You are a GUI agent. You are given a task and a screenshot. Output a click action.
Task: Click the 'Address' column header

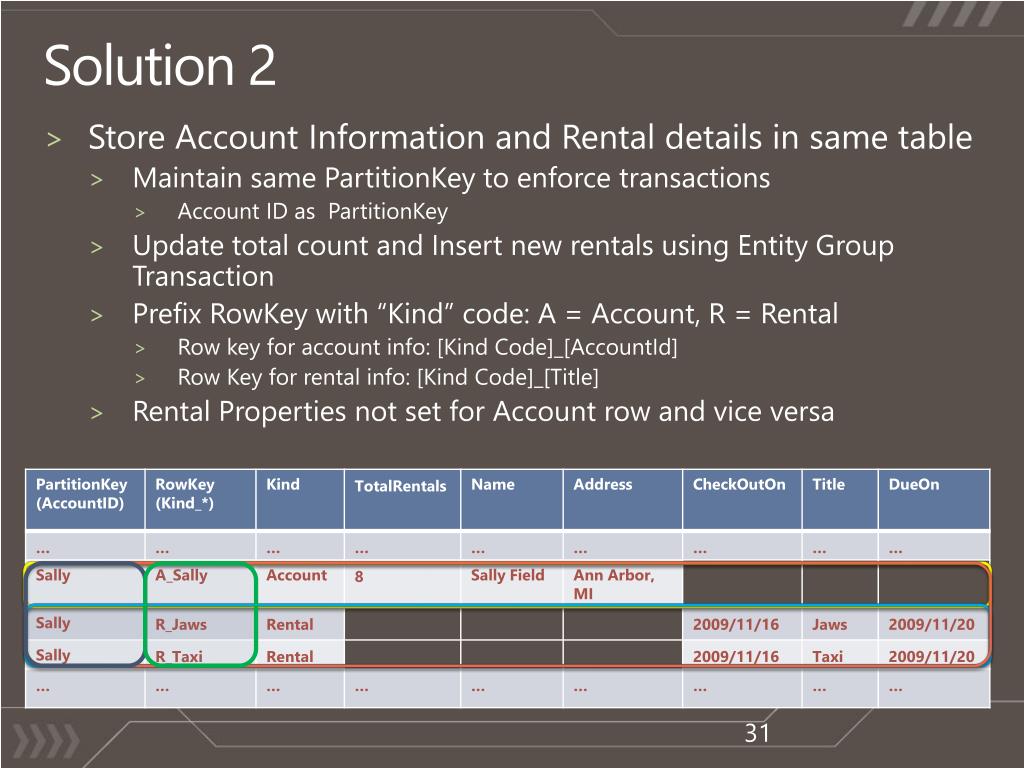tap(622, 499)
